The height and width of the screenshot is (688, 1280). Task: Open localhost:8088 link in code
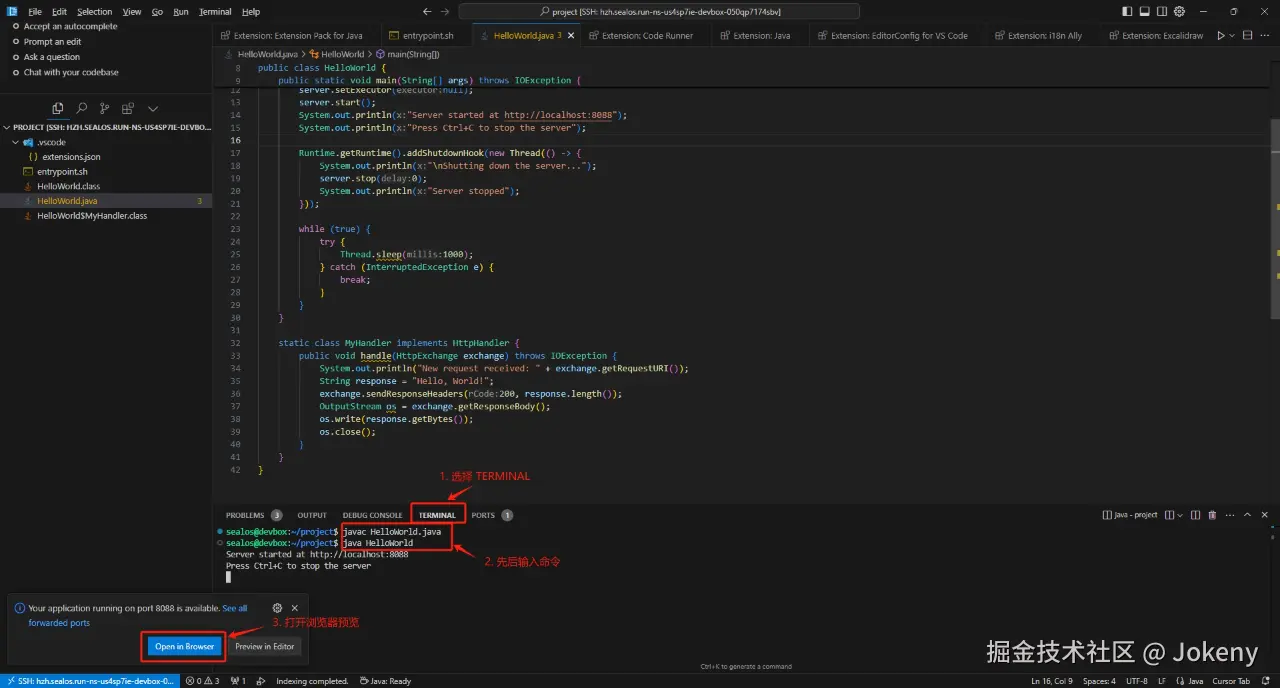[559, 115]
